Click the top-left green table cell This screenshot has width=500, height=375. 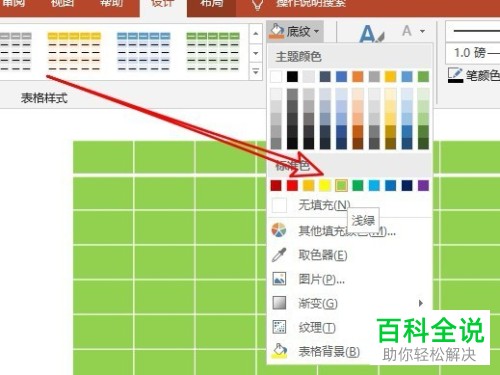click(103, 157)
